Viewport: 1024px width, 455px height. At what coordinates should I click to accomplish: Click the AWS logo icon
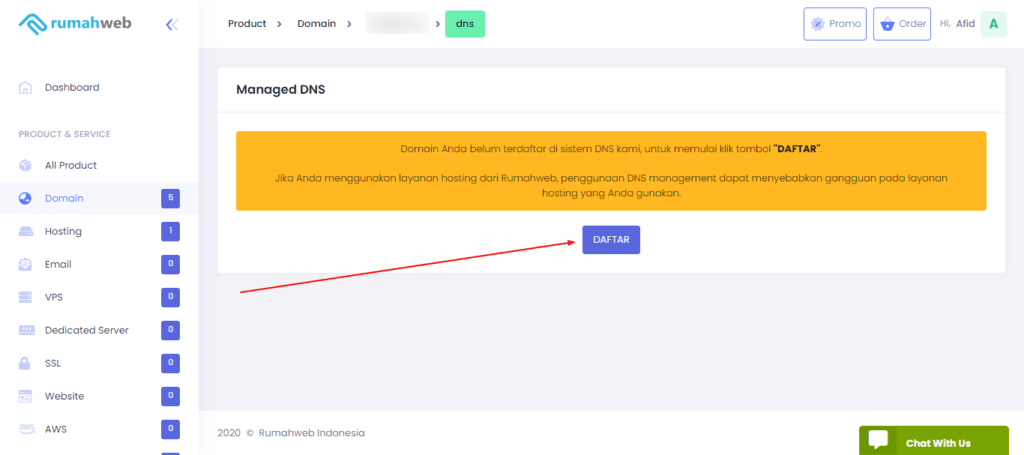pos(26,429)
